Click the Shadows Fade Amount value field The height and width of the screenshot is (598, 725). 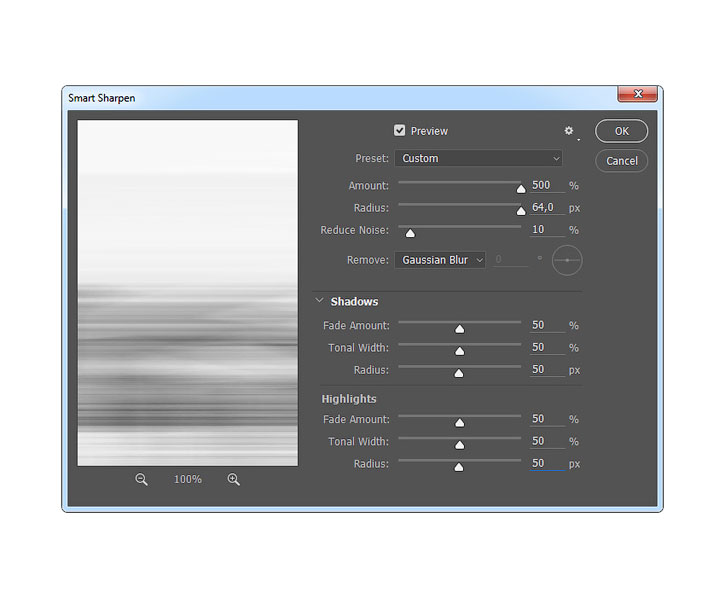pyautogui.click(x=547, y=326)
